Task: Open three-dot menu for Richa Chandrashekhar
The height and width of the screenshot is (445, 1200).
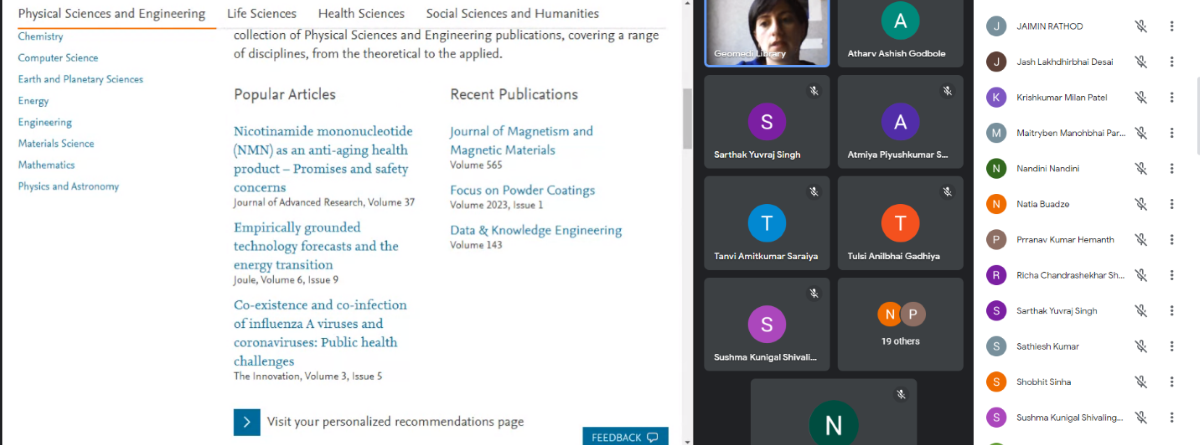Action: [x=1172, y=275]
